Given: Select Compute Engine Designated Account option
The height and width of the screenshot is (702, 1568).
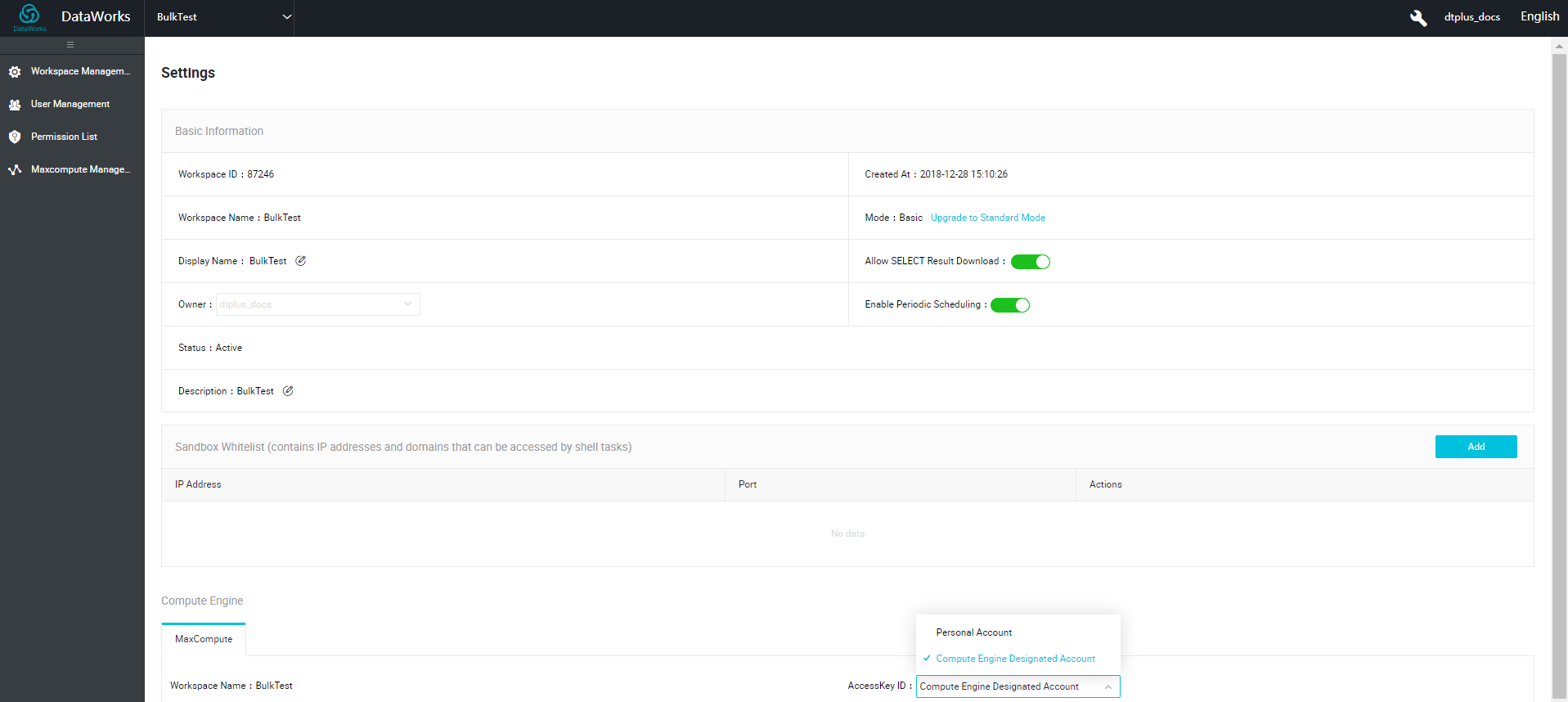Looking at the screenshot, I should point(1018,659).
